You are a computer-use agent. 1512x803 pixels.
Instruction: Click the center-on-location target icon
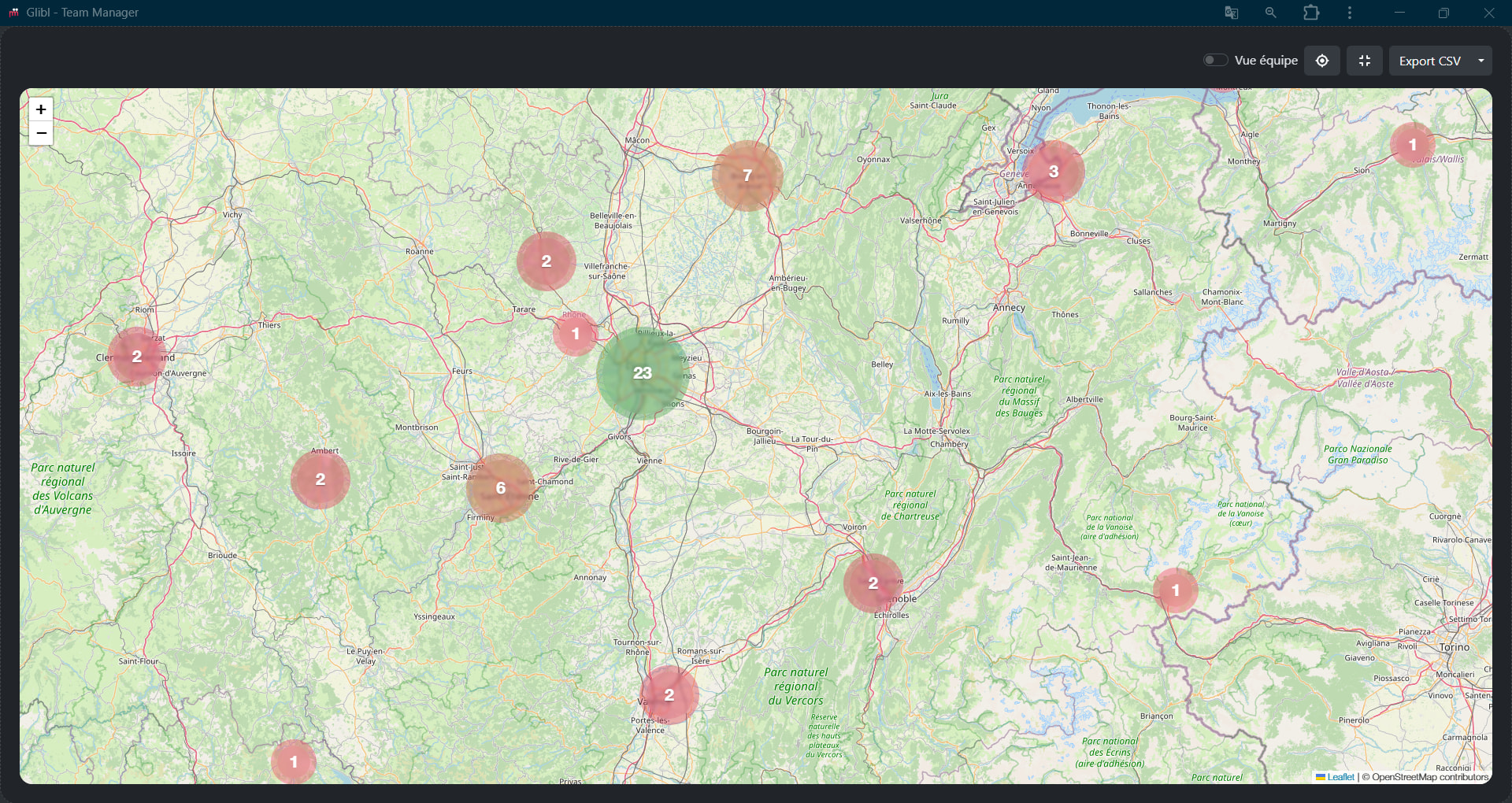(x=1322, y=61)
